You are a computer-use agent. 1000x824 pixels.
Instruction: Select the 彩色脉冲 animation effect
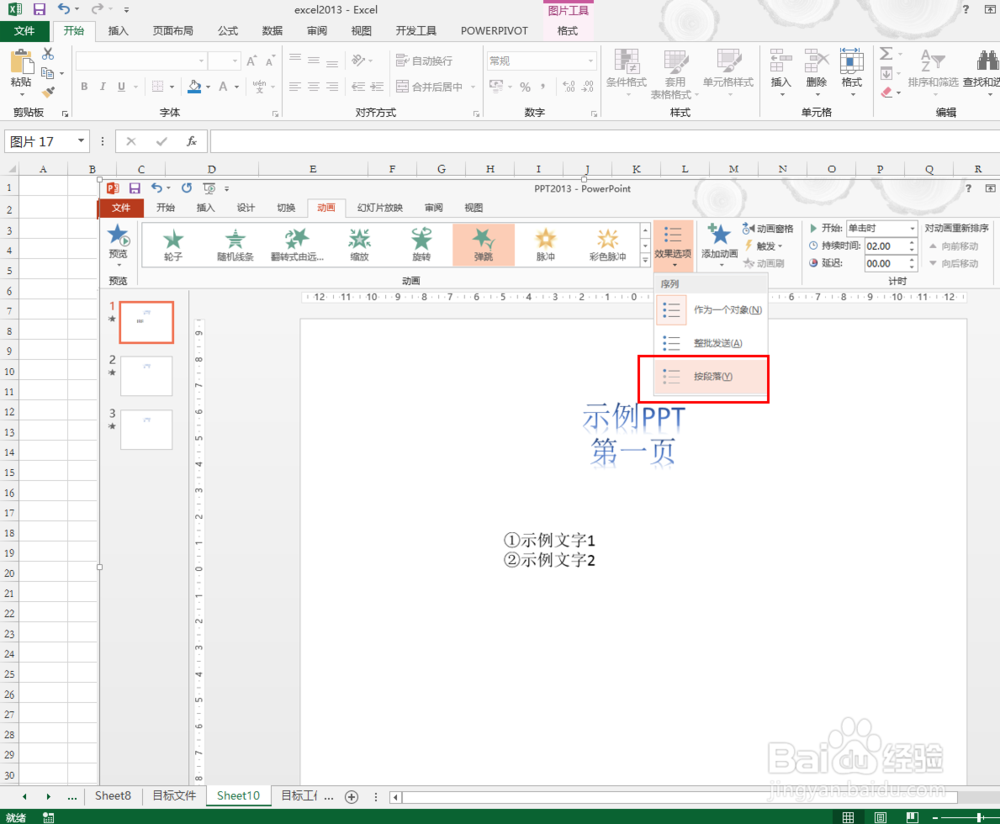tap(608, 245)
